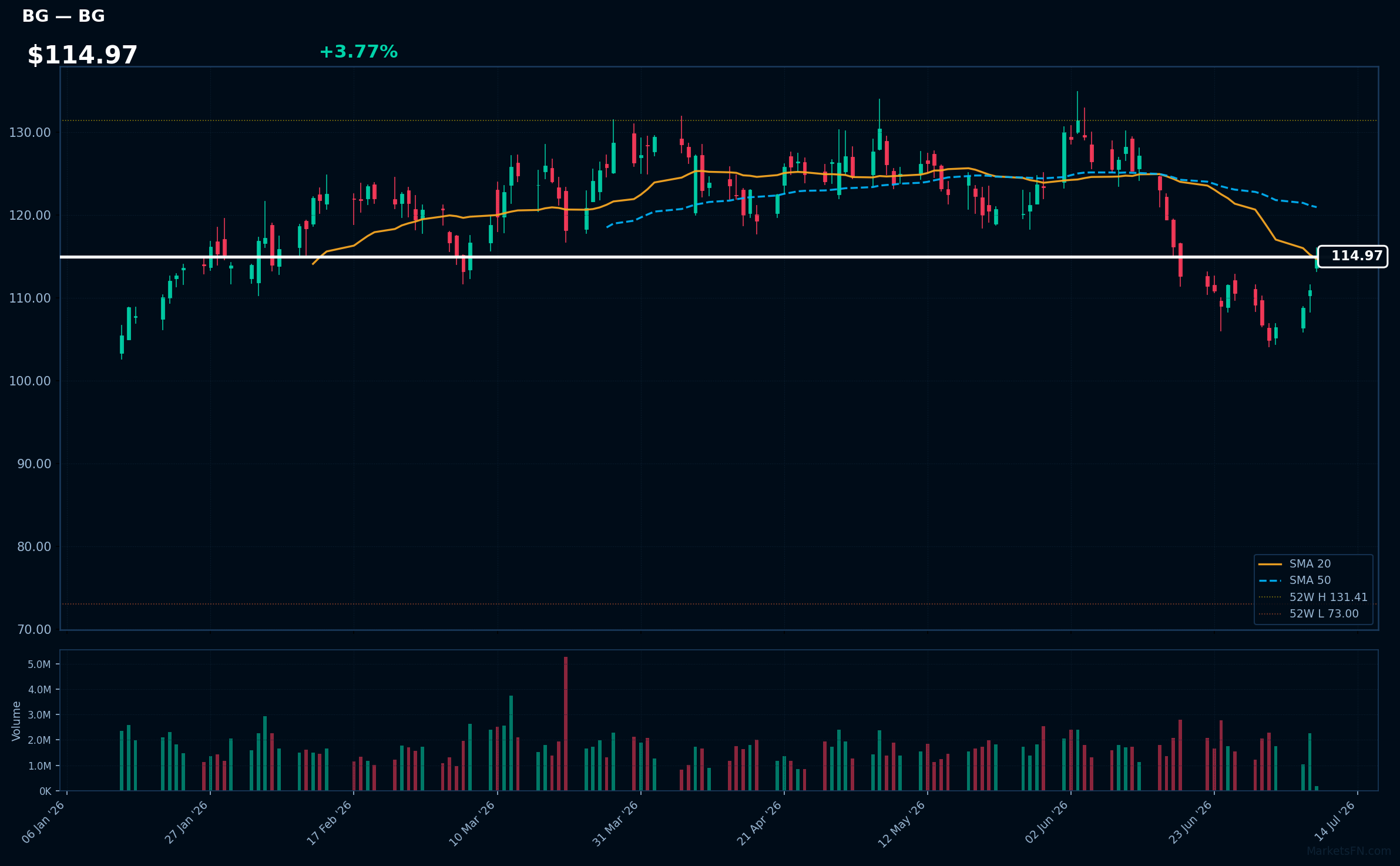The height and width of the screenshot is (866, 1400).
Task: Click the 14 Jul '26 date label
Action: [x=1335, y=821]
